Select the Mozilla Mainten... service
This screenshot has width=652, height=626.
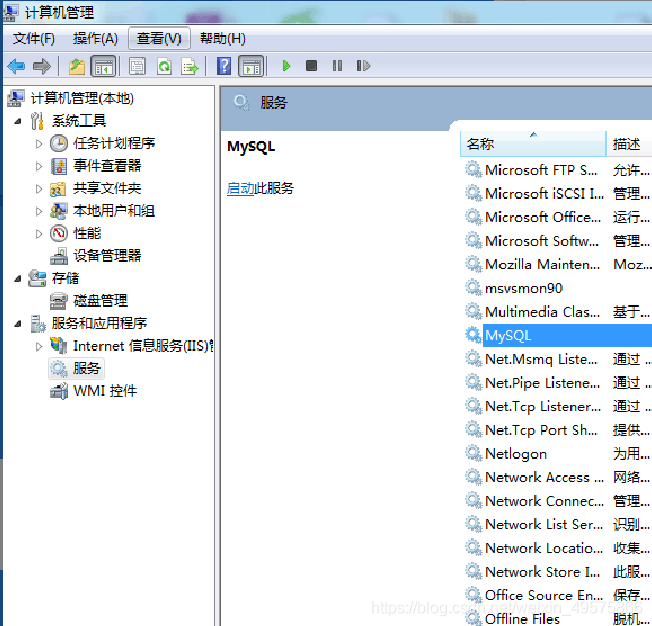click(x=542, y=265)
